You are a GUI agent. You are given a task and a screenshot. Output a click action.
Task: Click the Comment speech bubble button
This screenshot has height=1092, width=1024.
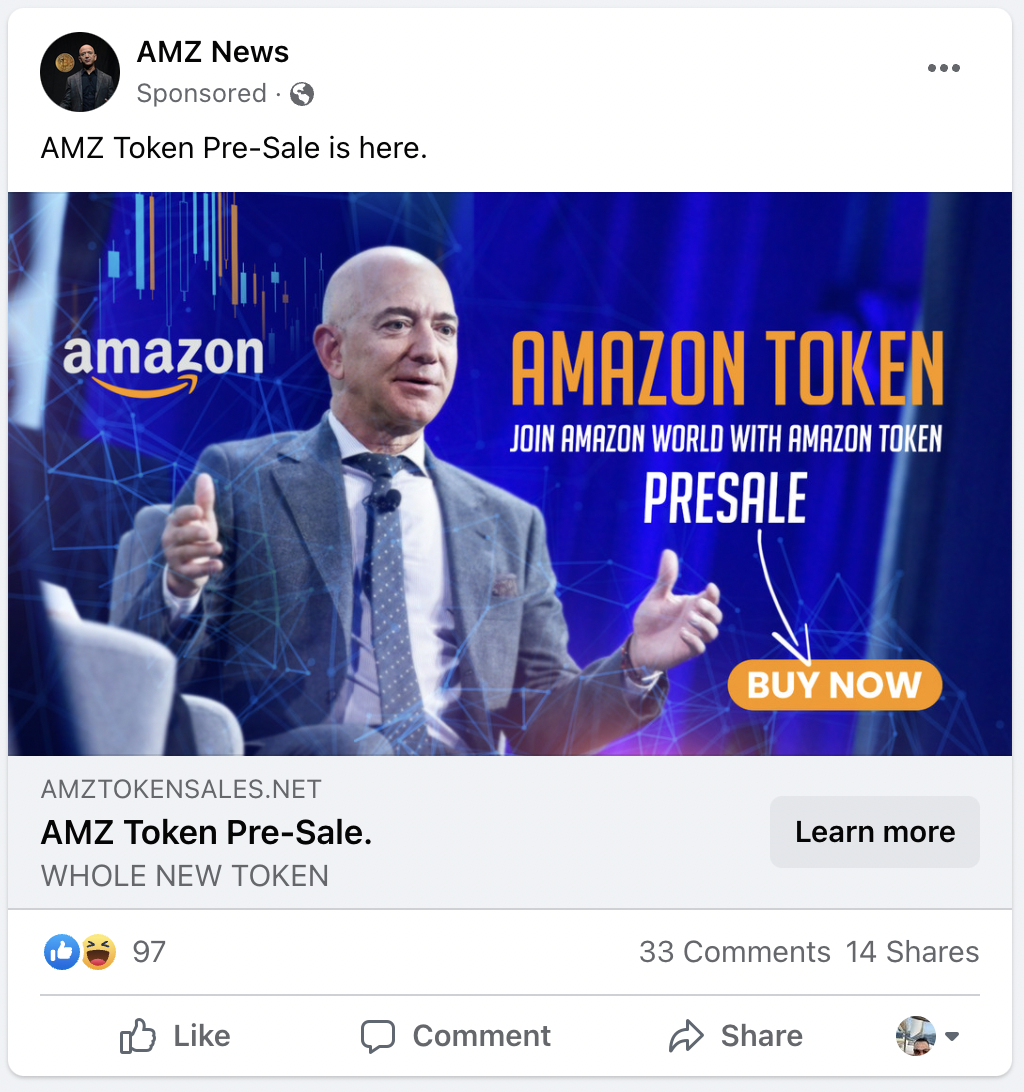[456, 1036]
